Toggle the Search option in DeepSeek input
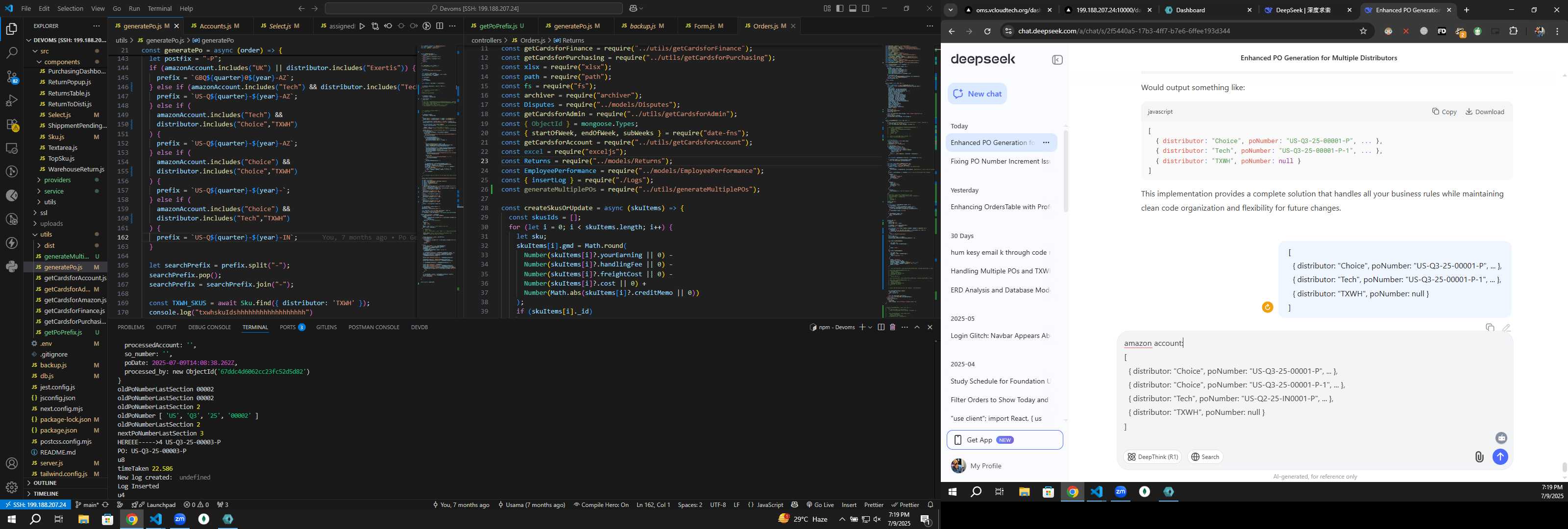The width and height of the screenshot is (1568, 529). [x=1204, y=457]
